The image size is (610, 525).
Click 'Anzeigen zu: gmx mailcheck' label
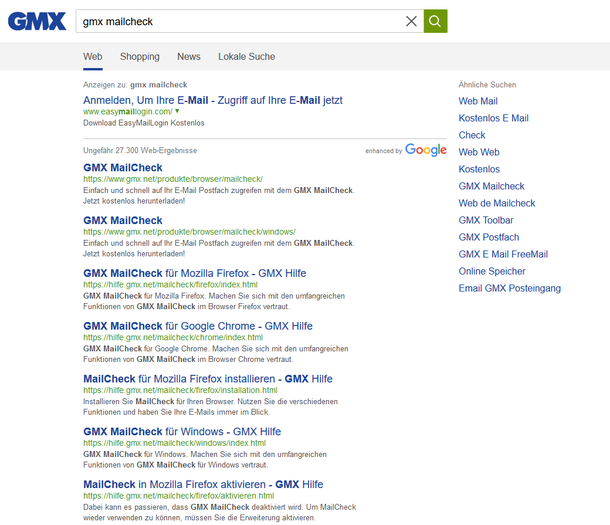tap(135, 85)
